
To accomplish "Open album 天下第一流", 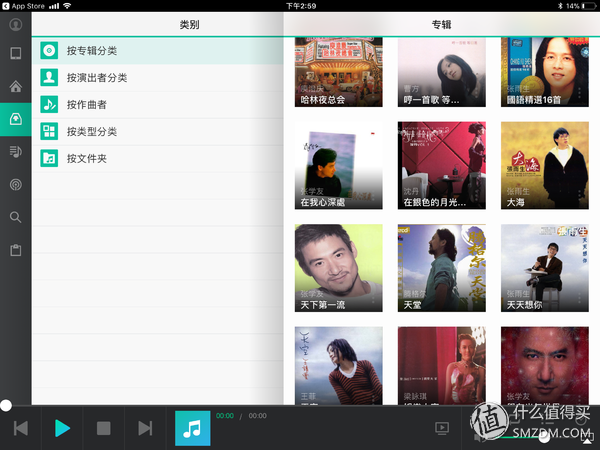I will point(338,268).
